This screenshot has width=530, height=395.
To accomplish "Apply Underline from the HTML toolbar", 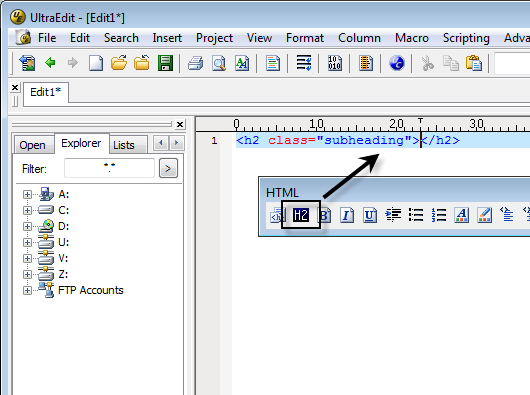I will (370, 215).
